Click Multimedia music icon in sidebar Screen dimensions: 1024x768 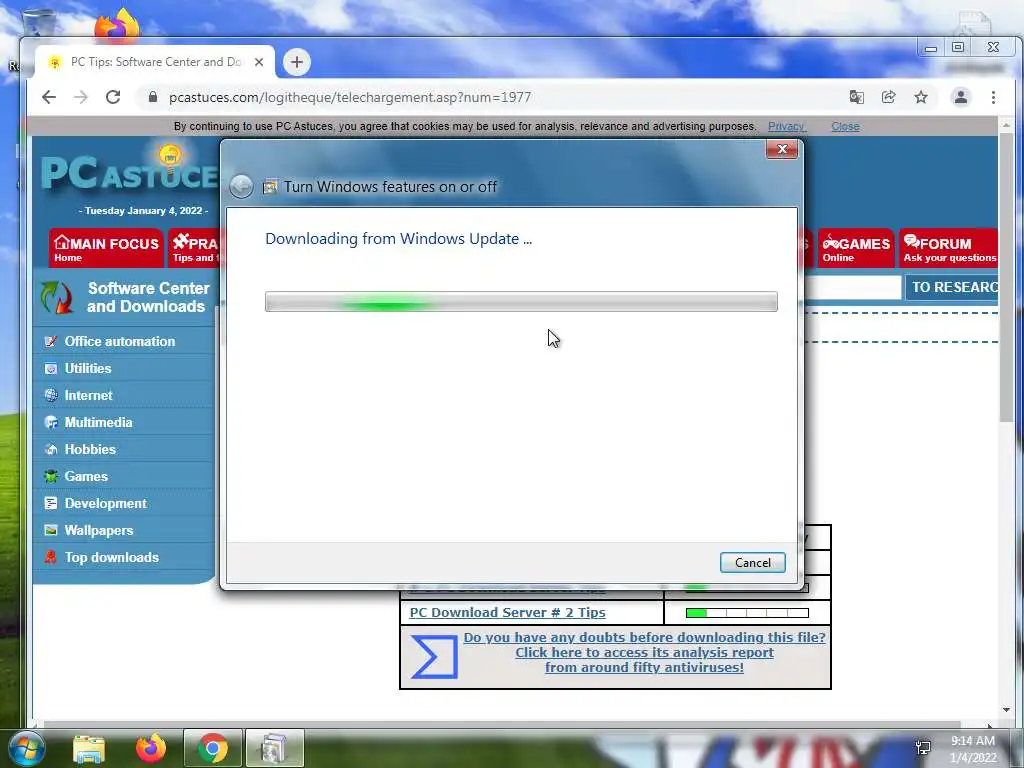coord(50,423)
